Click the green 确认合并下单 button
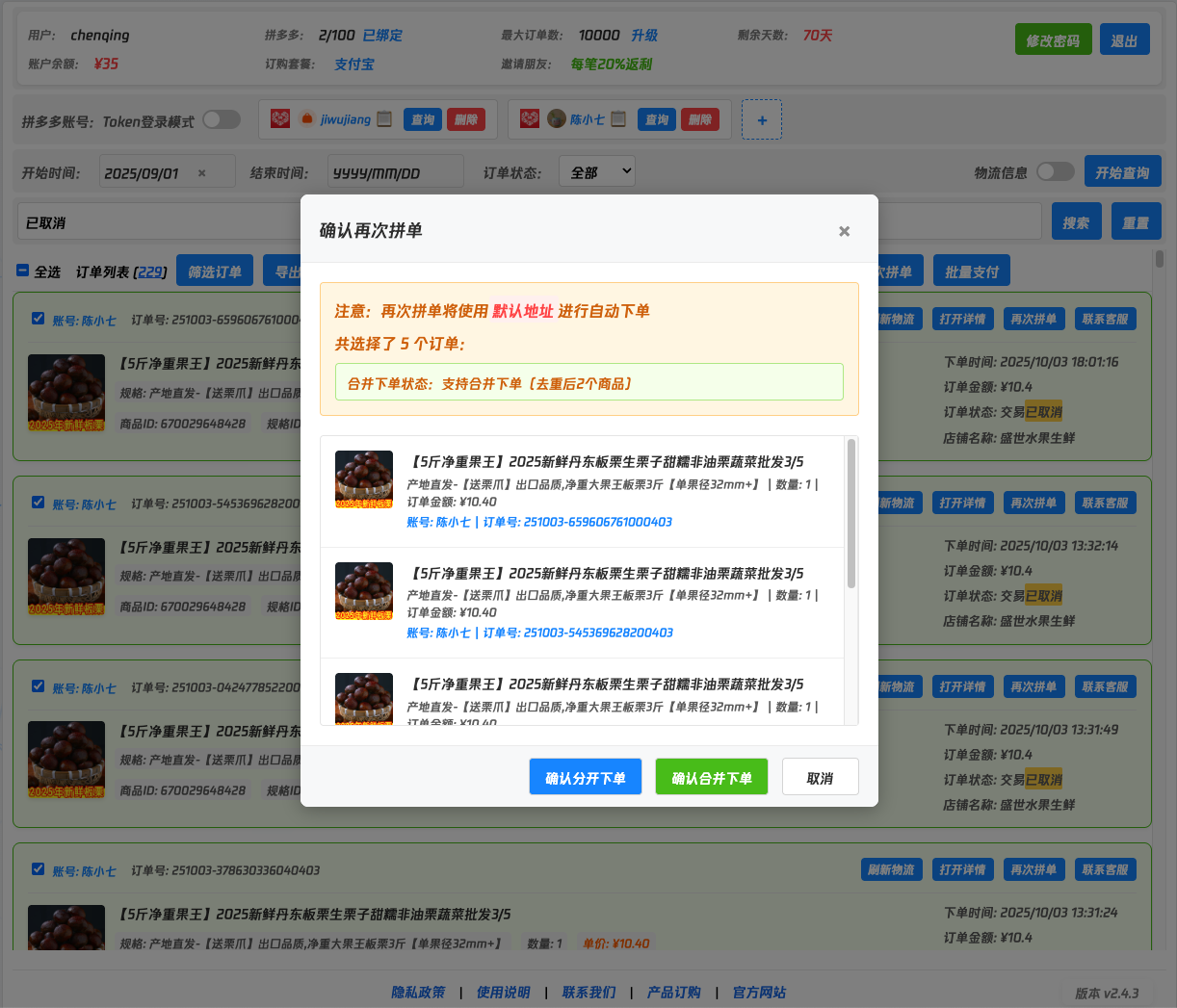The width and height of the screenshot is (1177, 1008). 711,777
